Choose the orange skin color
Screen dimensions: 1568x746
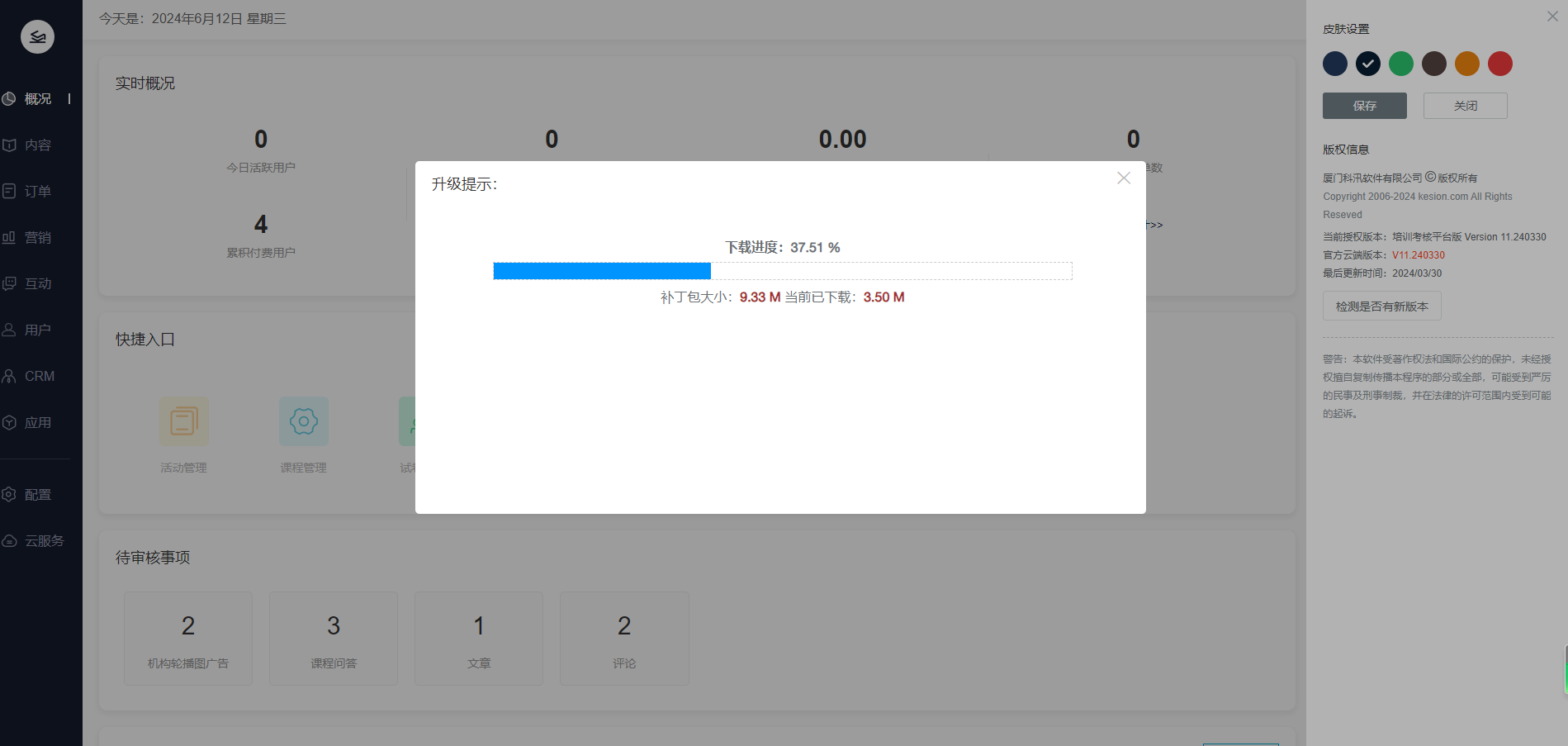(1467, 64)
